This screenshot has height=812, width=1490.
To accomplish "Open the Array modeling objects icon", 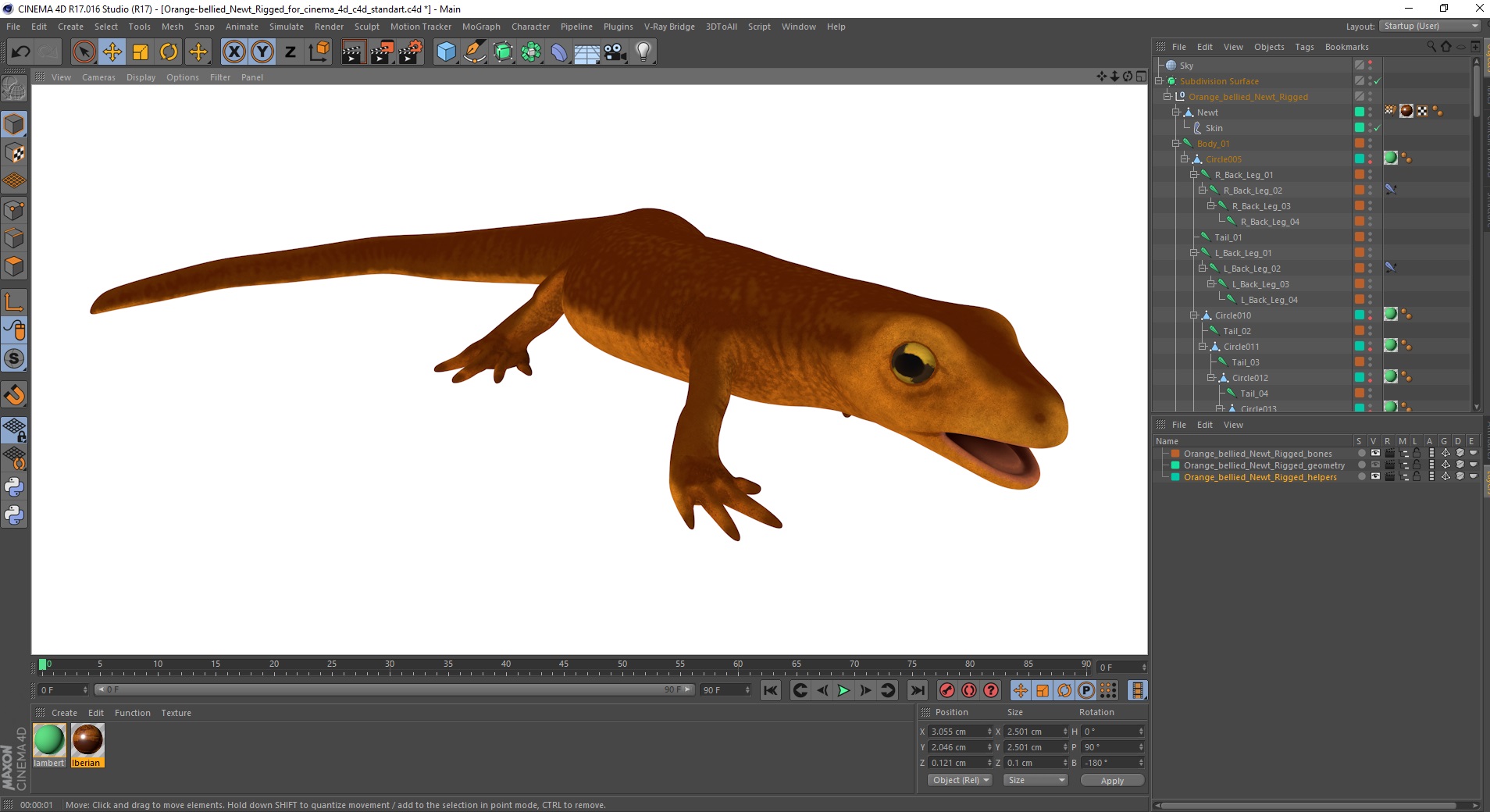I will tap(531, 52).
